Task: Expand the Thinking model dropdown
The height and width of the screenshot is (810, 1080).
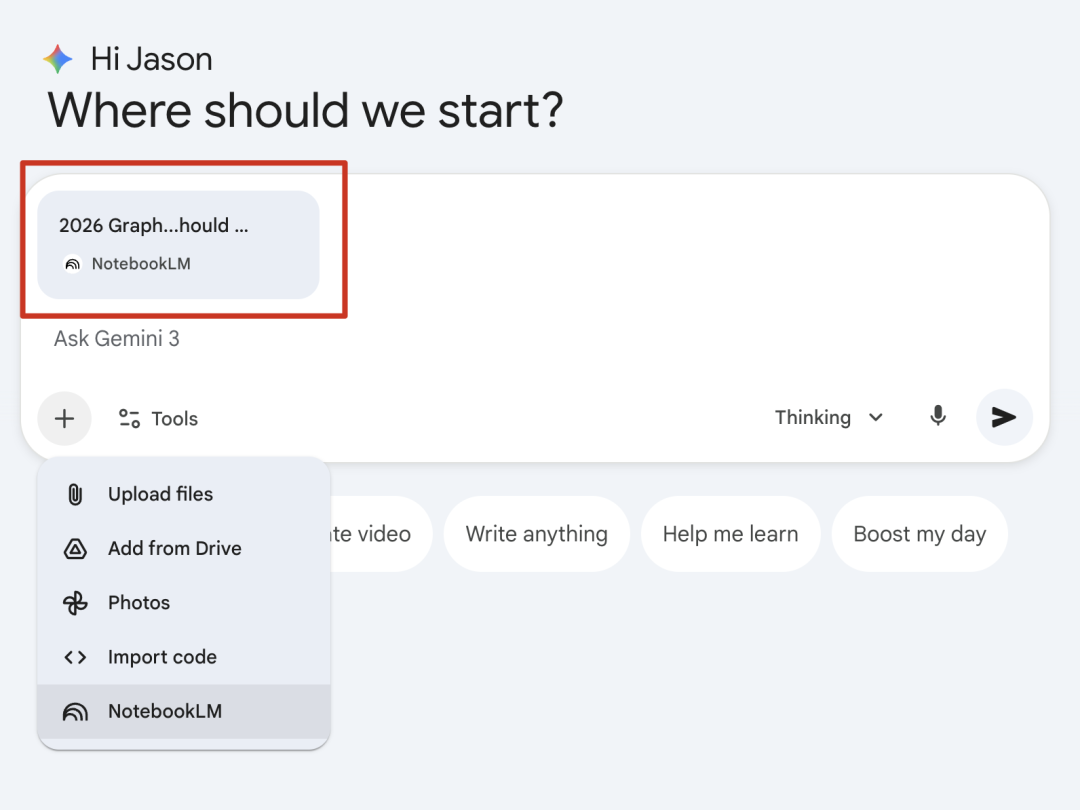Action: [828, 417]
